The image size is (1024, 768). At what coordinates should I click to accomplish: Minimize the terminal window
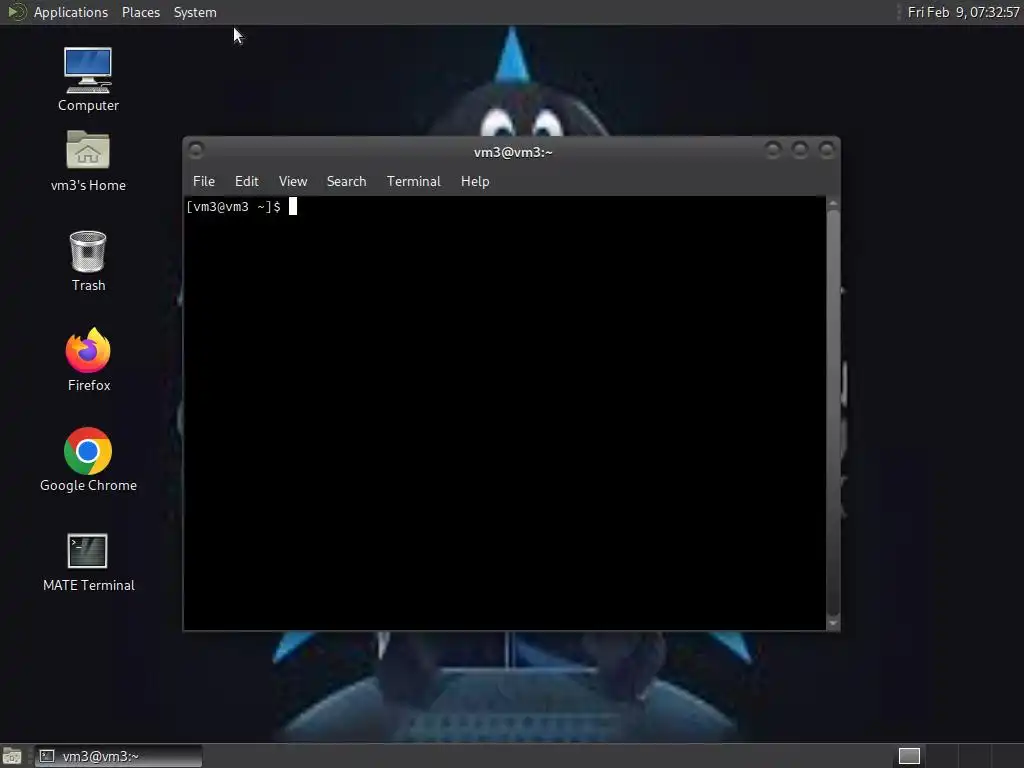click(773, 150)
